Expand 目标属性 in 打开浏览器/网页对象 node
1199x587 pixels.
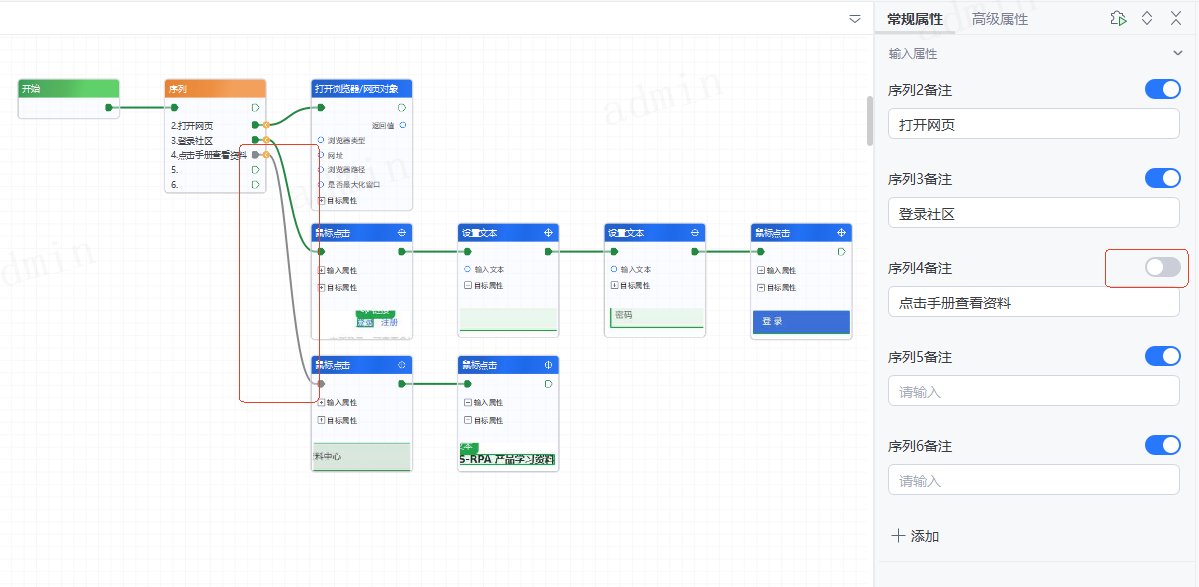click(x=321, y=200)
